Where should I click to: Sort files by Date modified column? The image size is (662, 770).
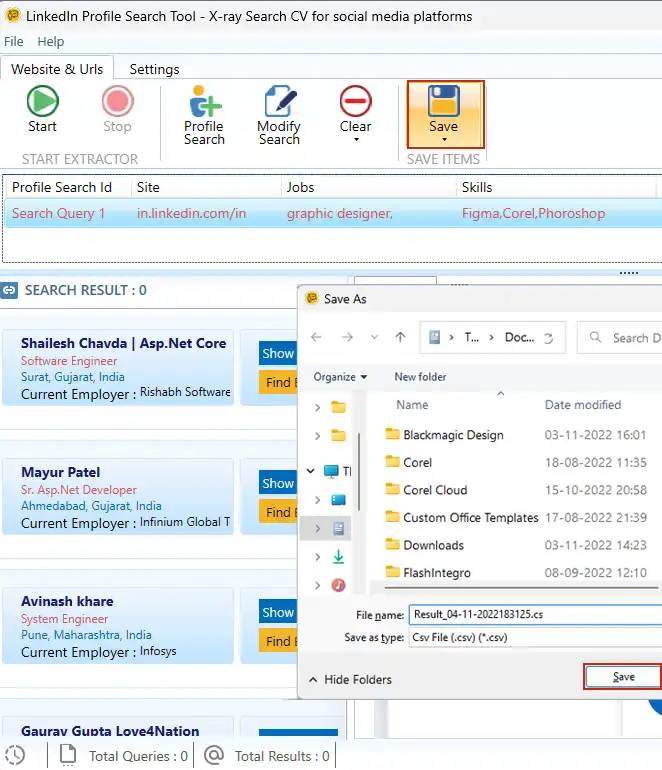(583, 405)
